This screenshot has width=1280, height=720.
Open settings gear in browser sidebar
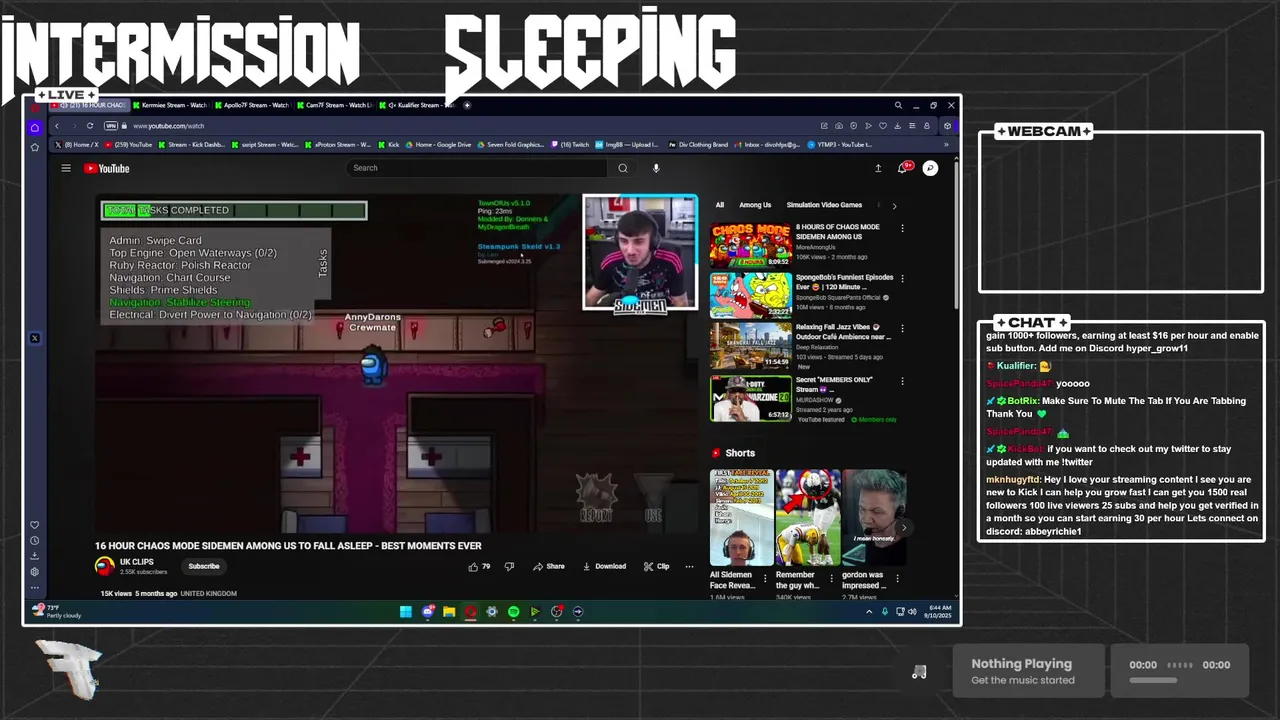pos(35,572)
